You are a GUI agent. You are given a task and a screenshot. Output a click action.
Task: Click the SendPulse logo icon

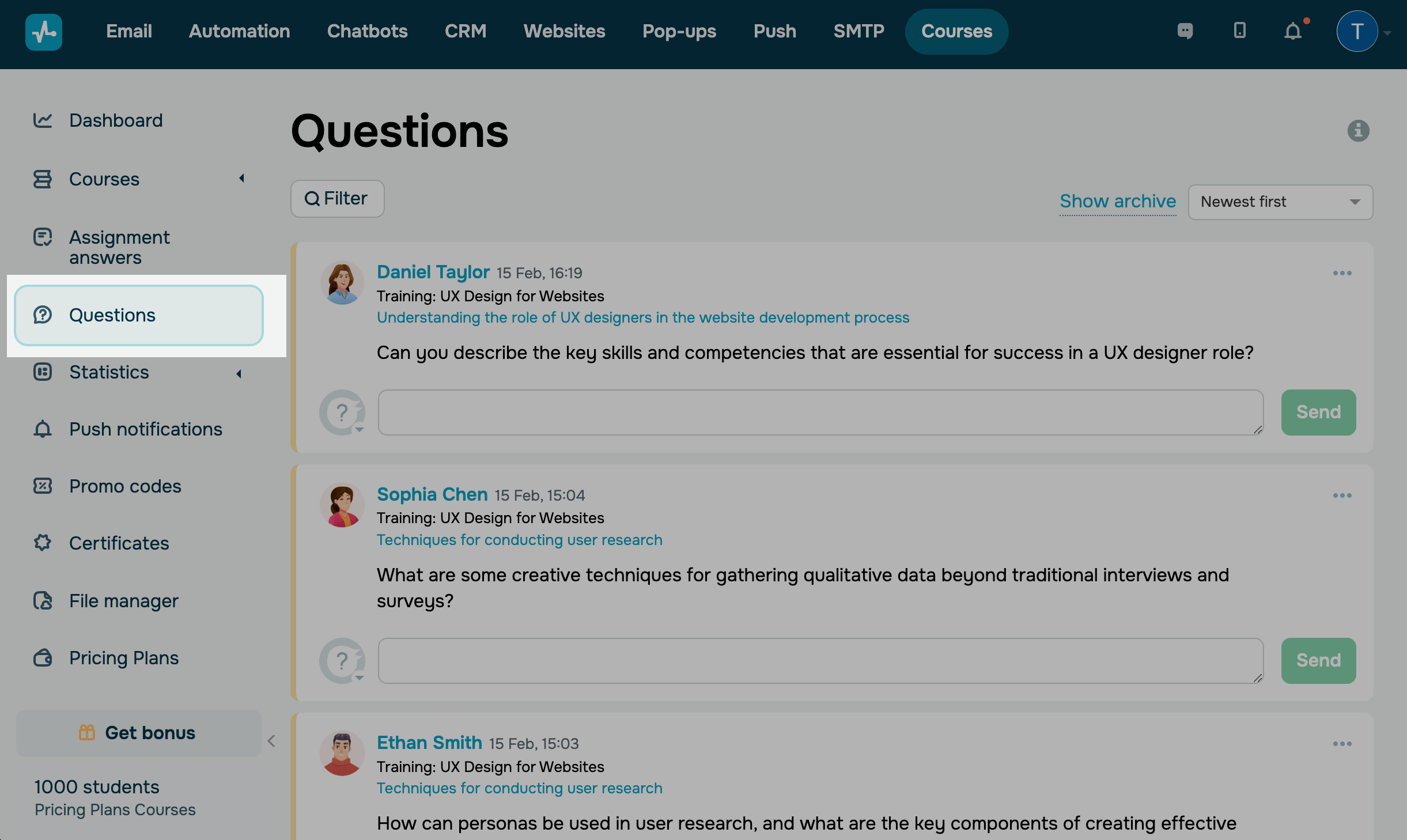click(44, 32)
